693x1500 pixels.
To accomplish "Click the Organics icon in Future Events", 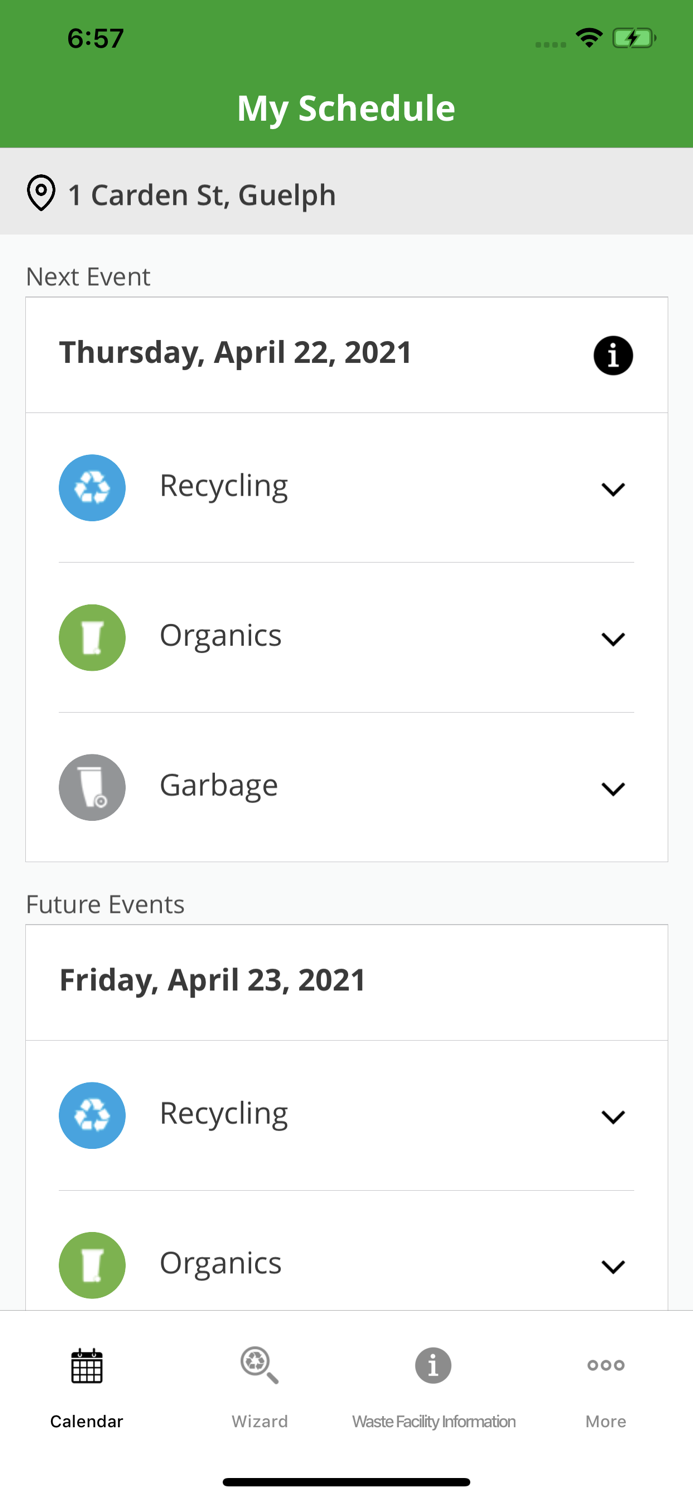I will 92,1265.
